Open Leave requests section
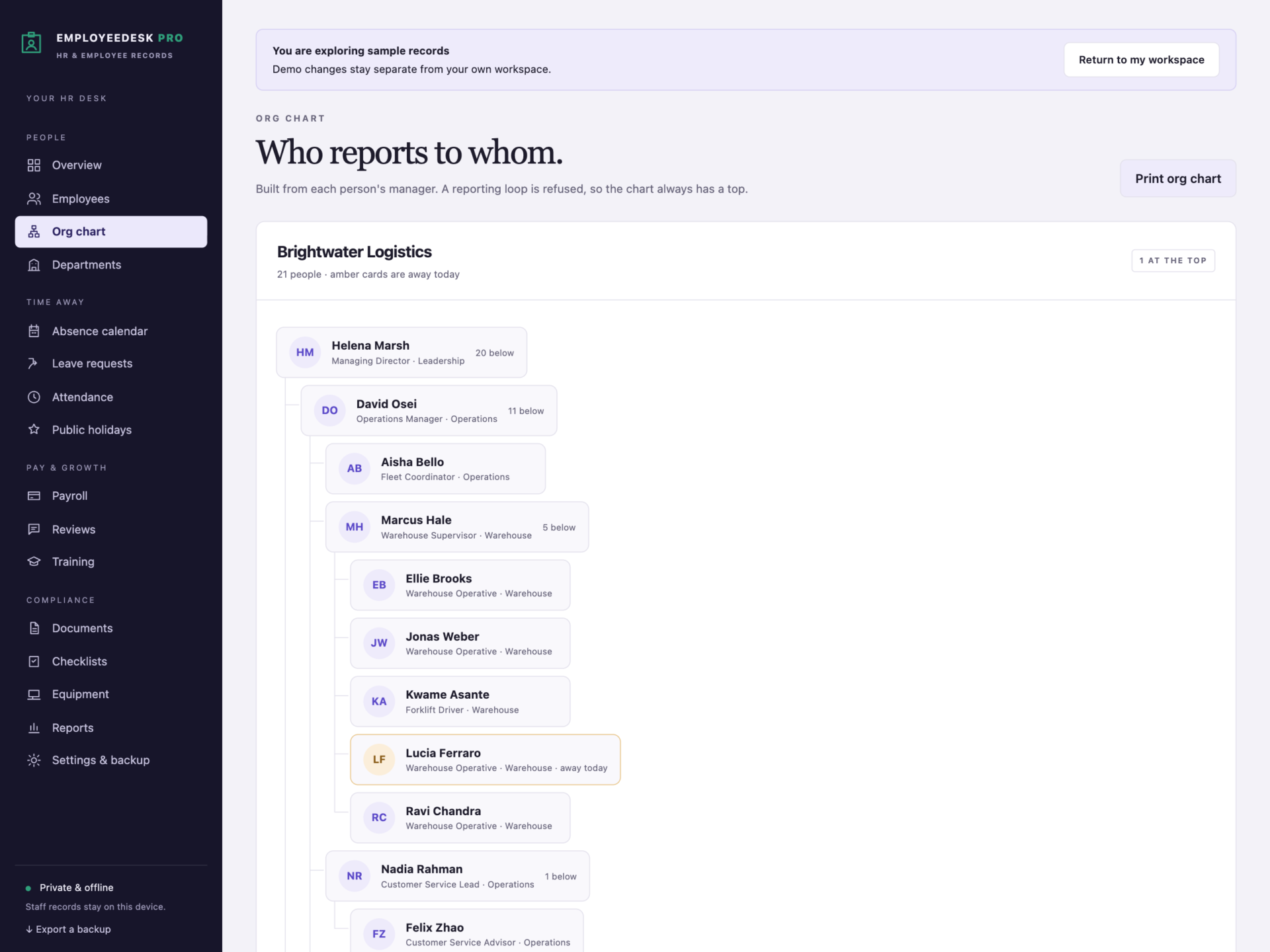 tap(111, 364)
